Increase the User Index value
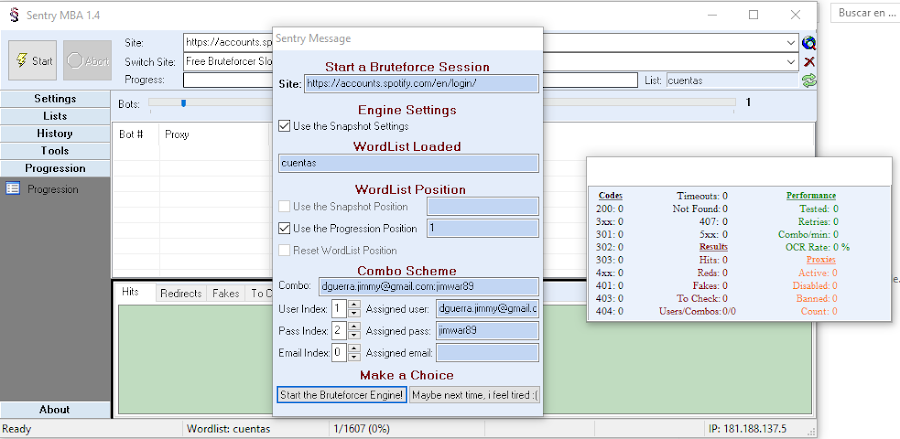The width and height of the screenshot is (900, 439). tap(354, 305)
